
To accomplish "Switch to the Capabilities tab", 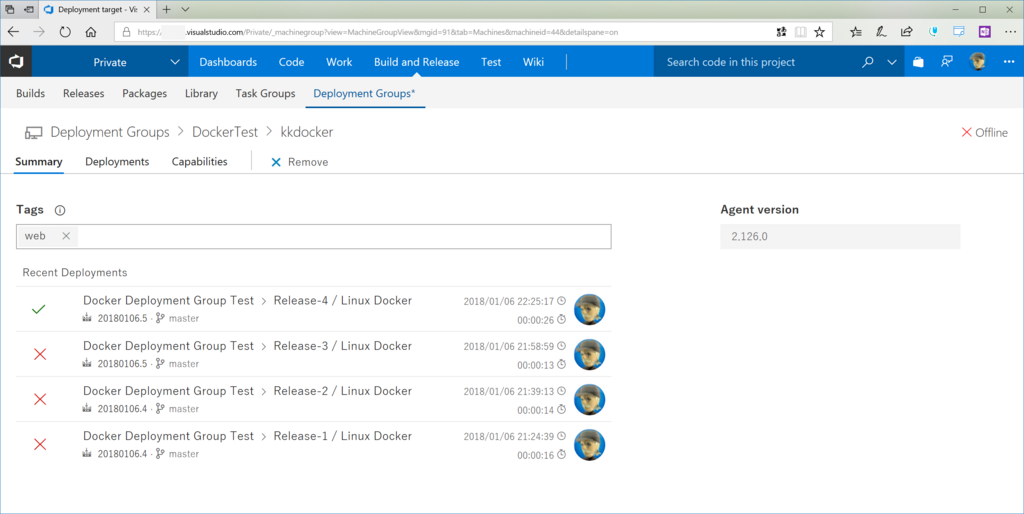I will (x=199, y=161).
